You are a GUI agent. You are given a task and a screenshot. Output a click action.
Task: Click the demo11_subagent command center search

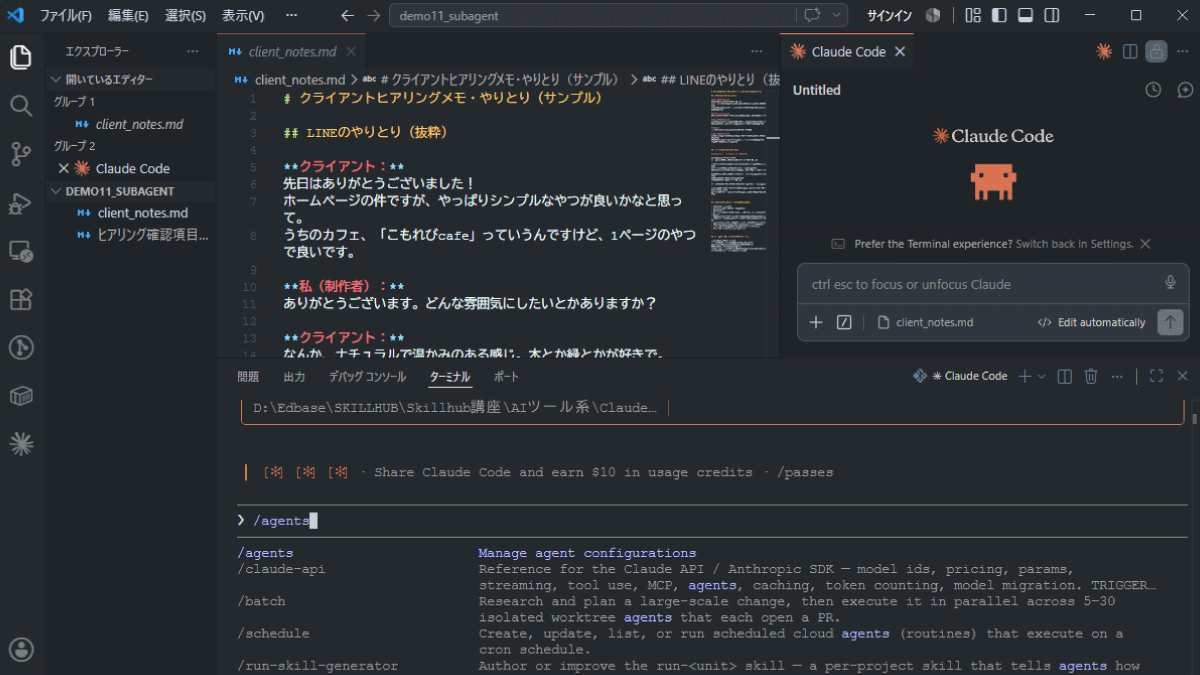point(592,15)
